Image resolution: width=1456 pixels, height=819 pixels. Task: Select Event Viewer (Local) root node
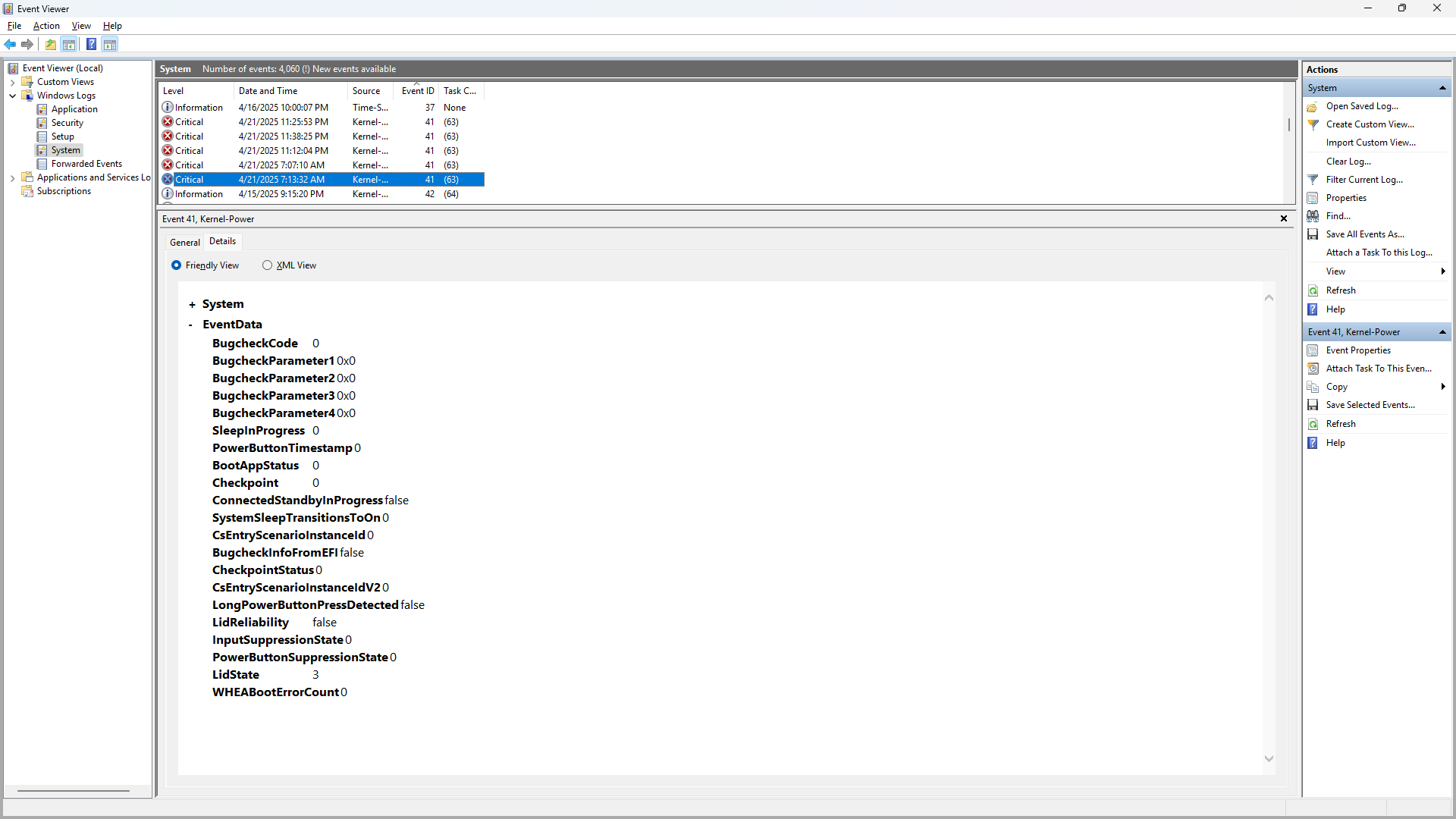click(62, 68)
